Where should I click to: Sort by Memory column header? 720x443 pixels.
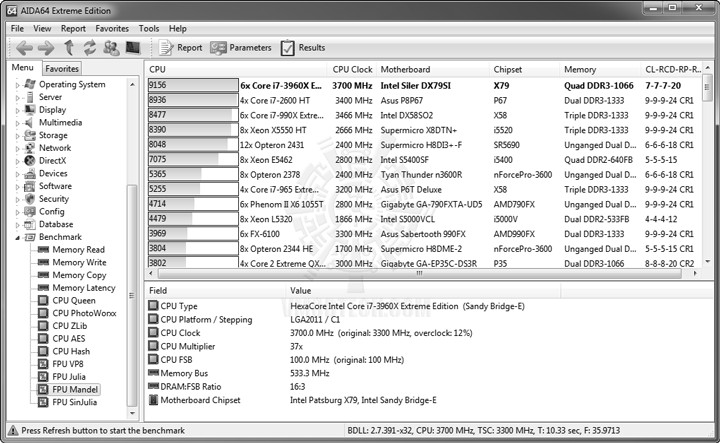[x=600, y=69]
